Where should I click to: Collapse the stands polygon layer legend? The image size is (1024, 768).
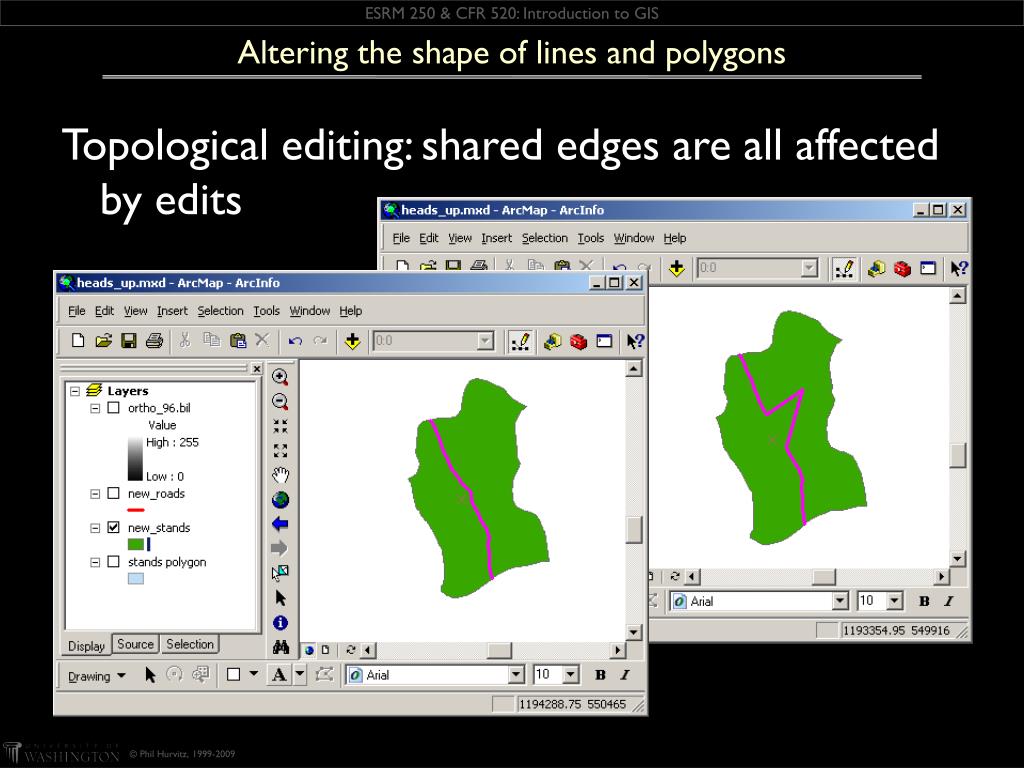coord(95,562)
